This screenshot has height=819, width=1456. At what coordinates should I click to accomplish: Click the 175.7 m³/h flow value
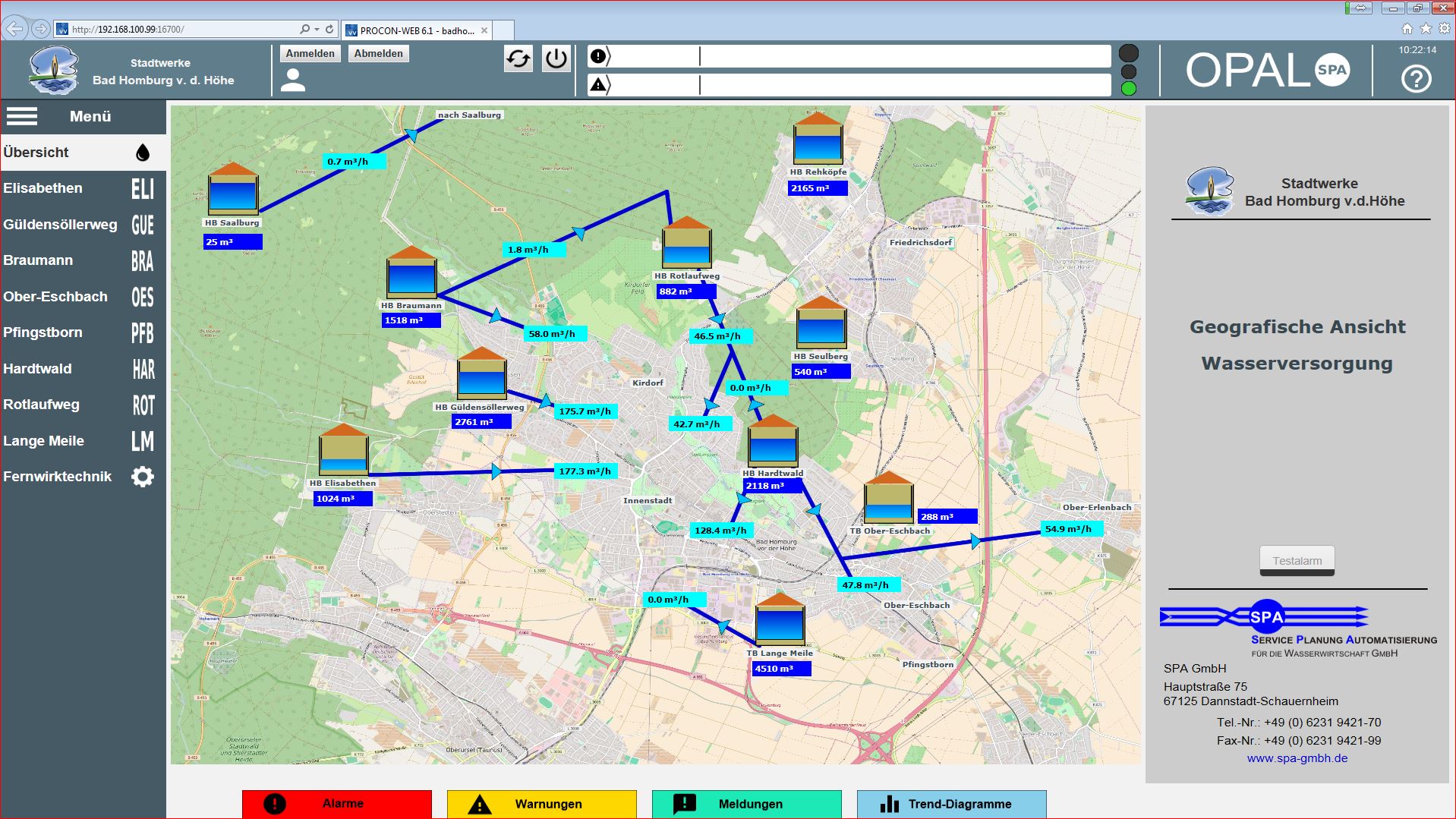tap(585, 411)
